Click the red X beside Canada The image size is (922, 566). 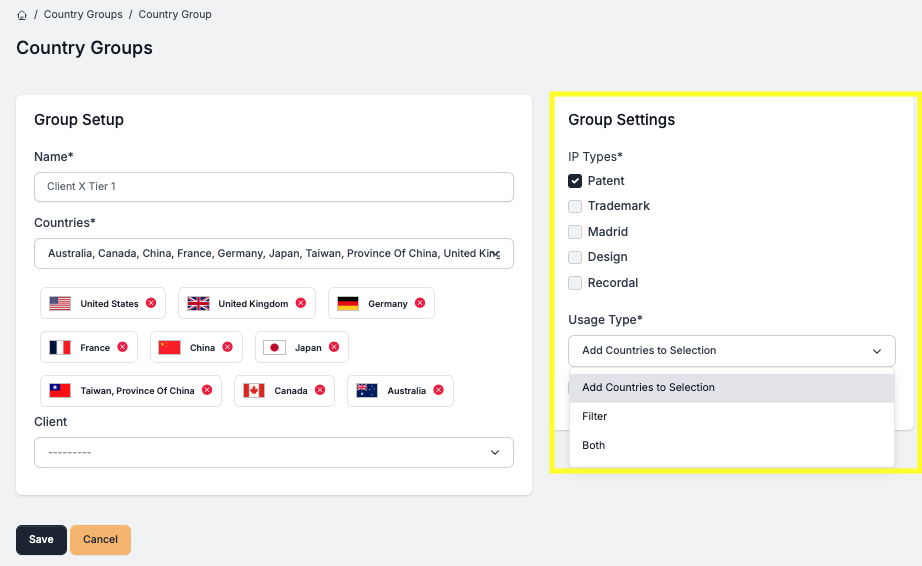[320, 390]
